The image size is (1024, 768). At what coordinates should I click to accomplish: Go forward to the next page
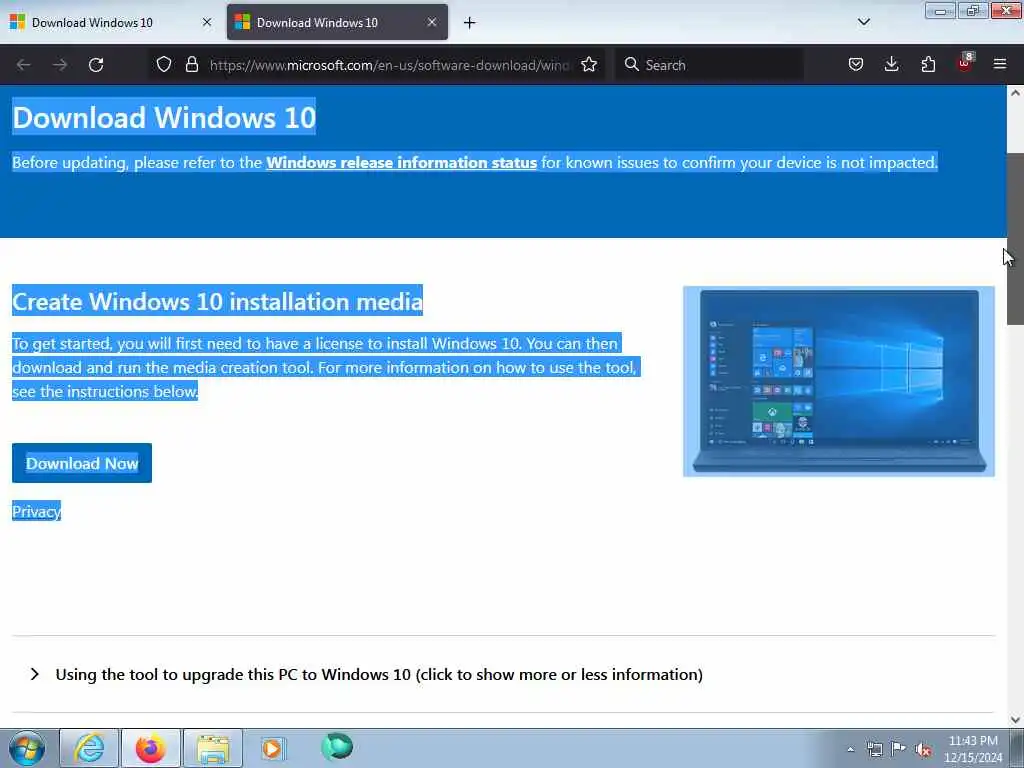click(x=60, y=65)
